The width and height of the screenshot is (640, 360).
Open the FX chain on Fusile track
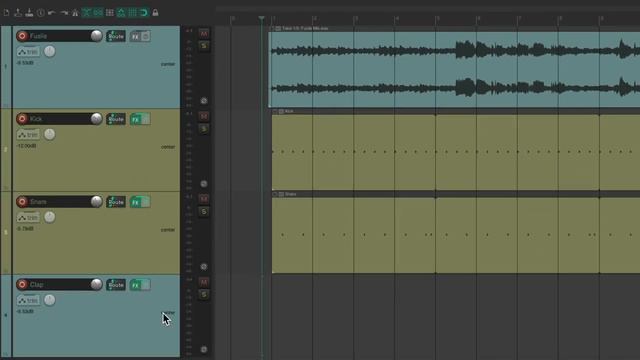click(x=136, y=36)
